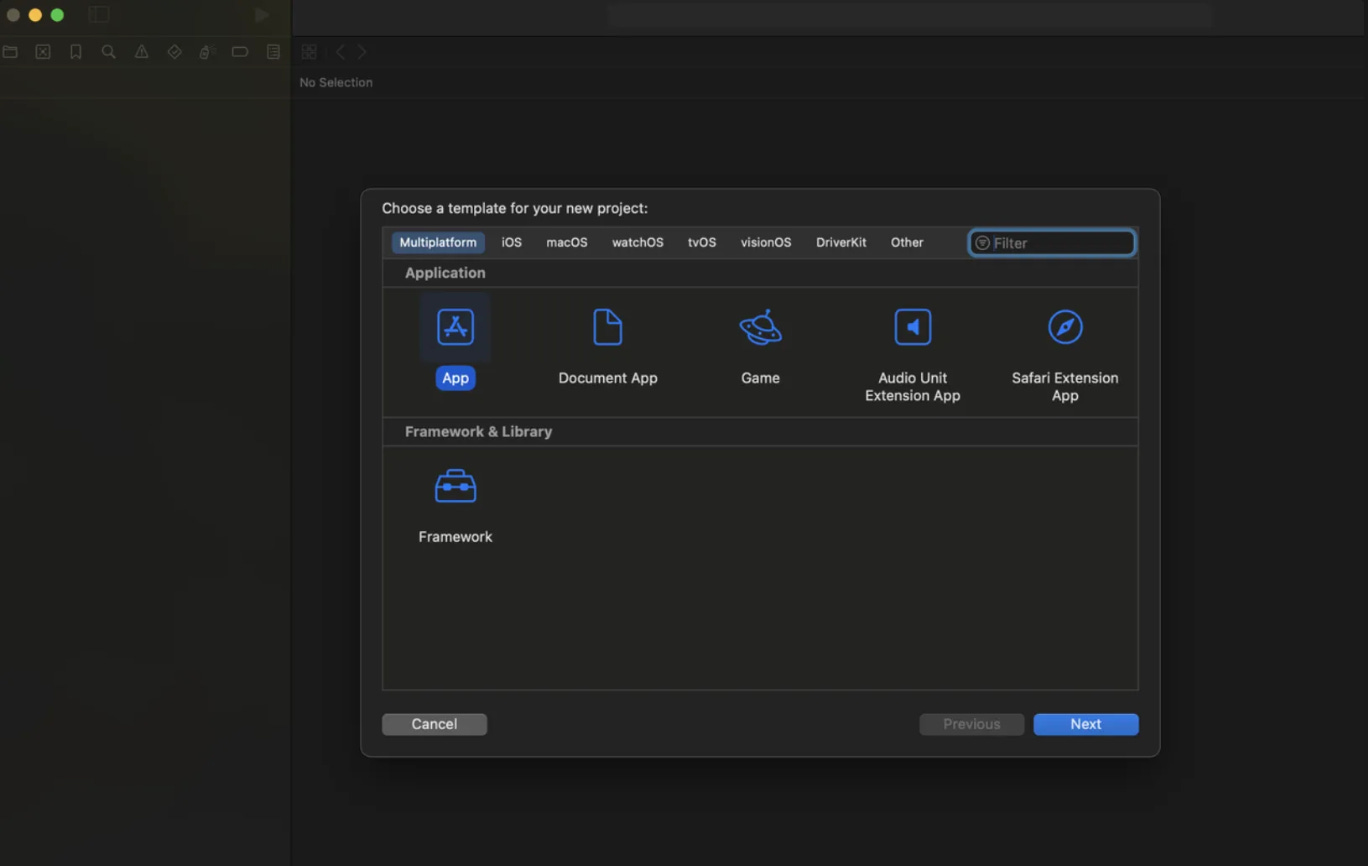The height and width of the screenshot is (866, 1368).
Task: Click into the Filter search field
Action: coord(1060,243)
